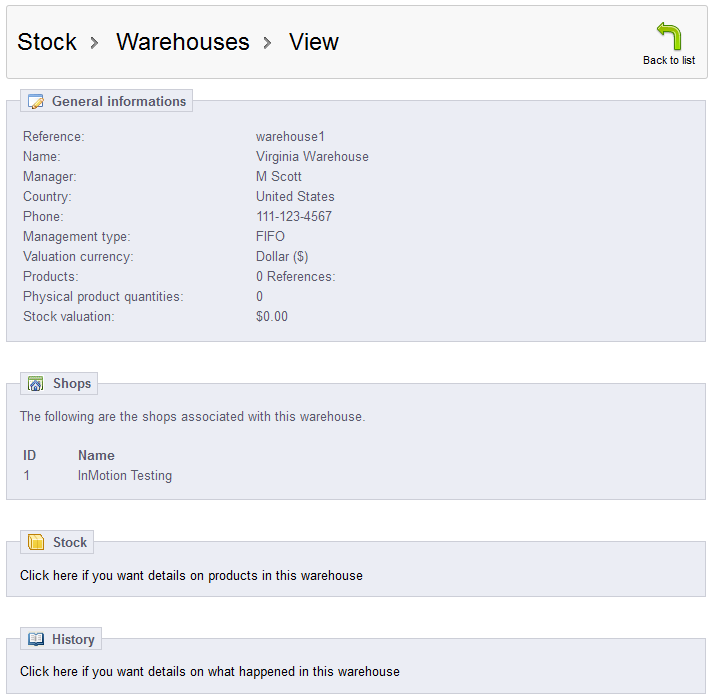This screenshot has height=700, width=712.
Task: Click the yellow Stock folder icon
Action: coord(36,542)
